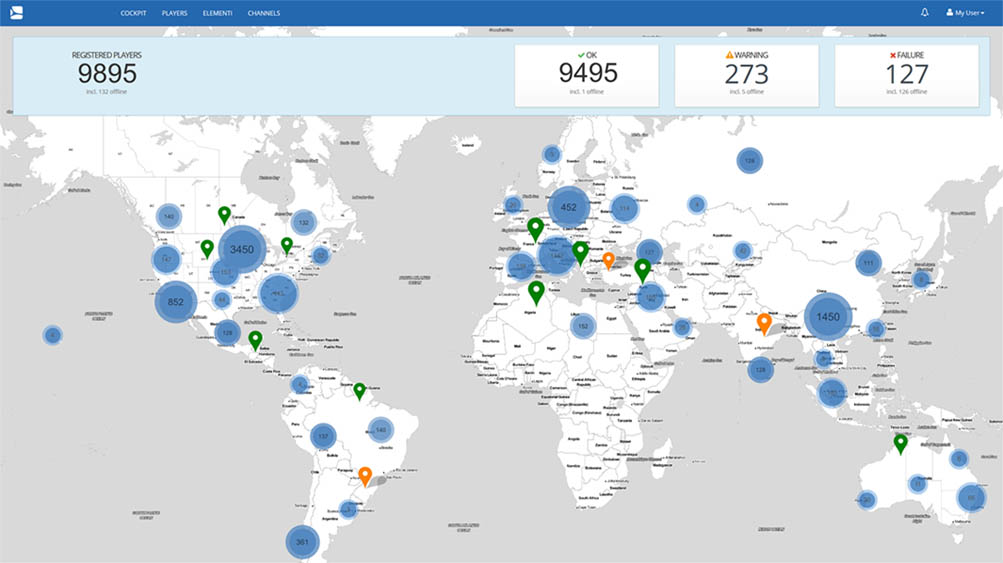1003x563 pixels.
Task: Expand the cluster over Spain
Action: tap(521, 267)
